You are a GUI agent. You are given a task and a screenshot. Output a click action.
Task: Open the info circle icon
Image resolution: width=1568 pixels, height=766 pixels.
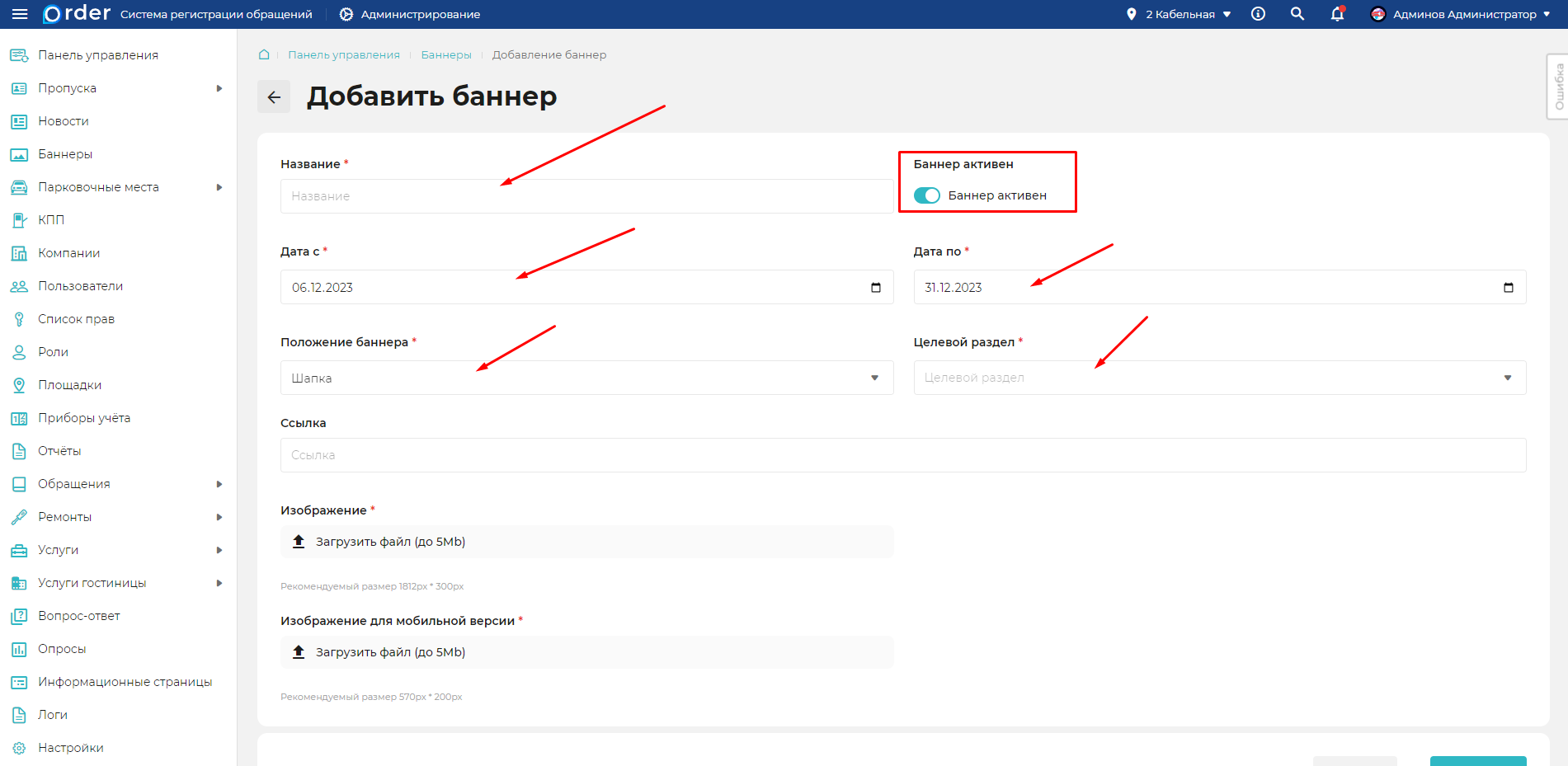pos(1258,14)
